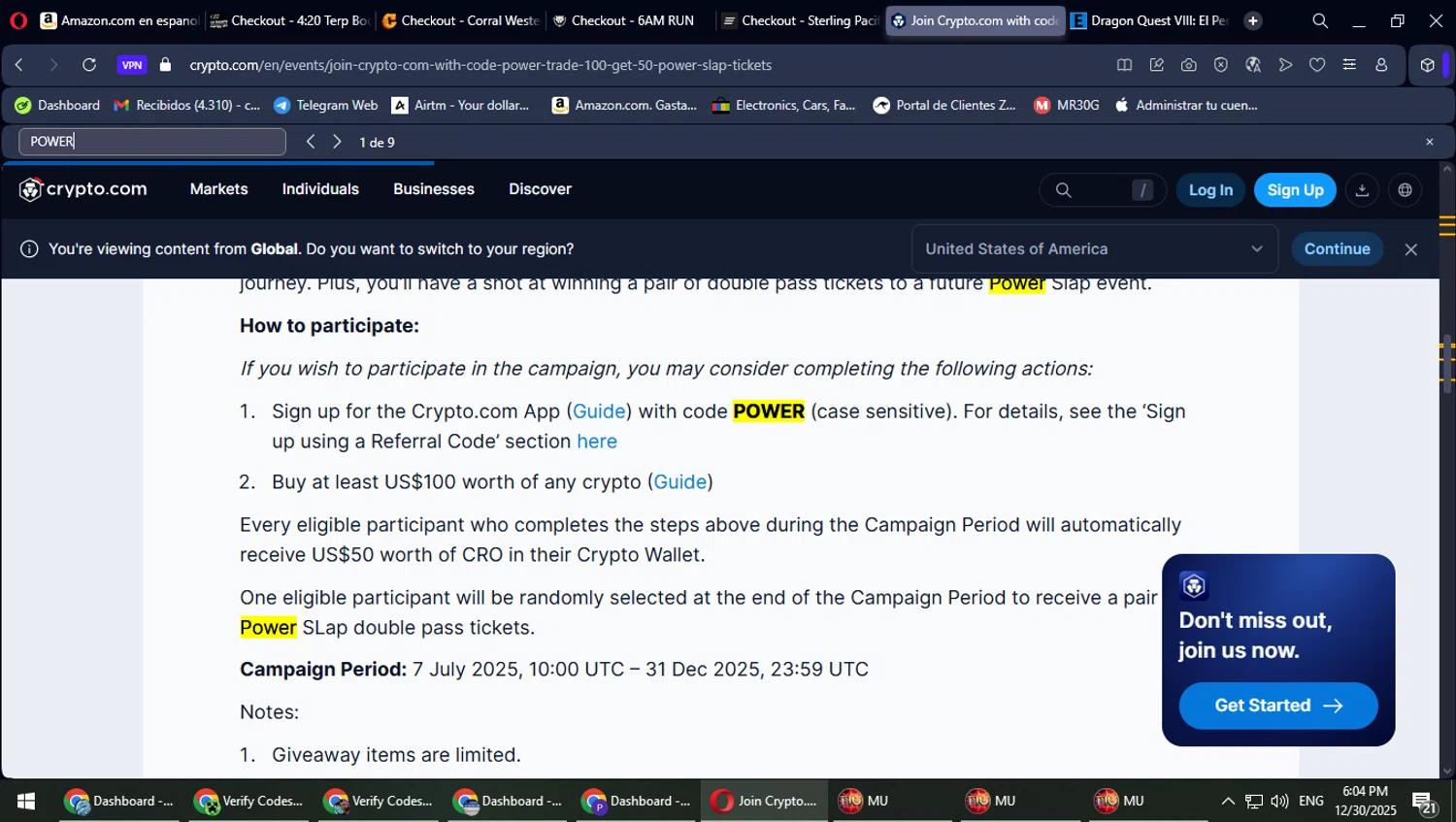Open Easy Setup sliders icon
Image resolution: width=1456 pixels, height=822 pixels.
coord(1349,65)
